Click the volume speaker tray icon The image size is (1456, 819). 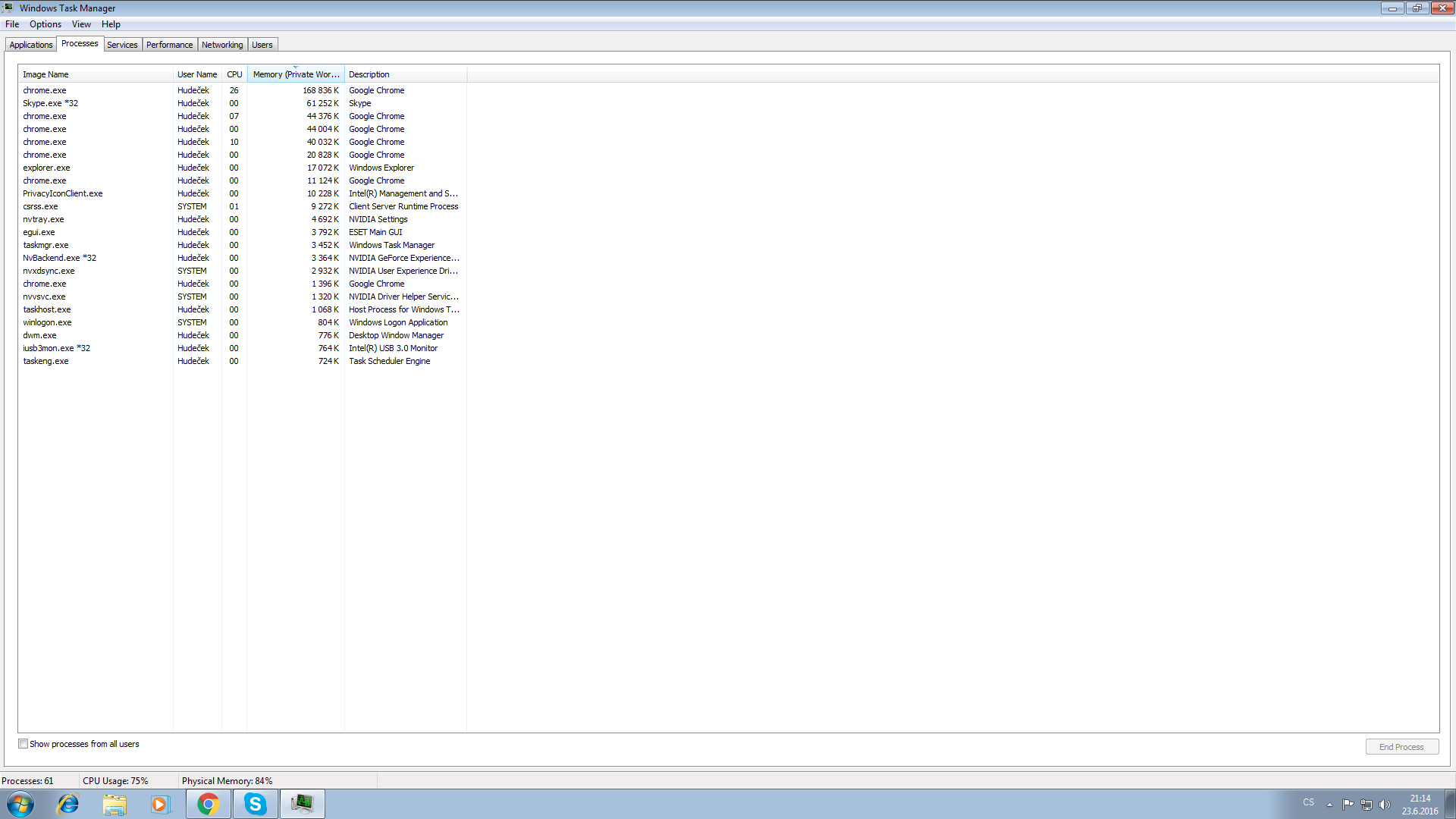click(1385, 805)
